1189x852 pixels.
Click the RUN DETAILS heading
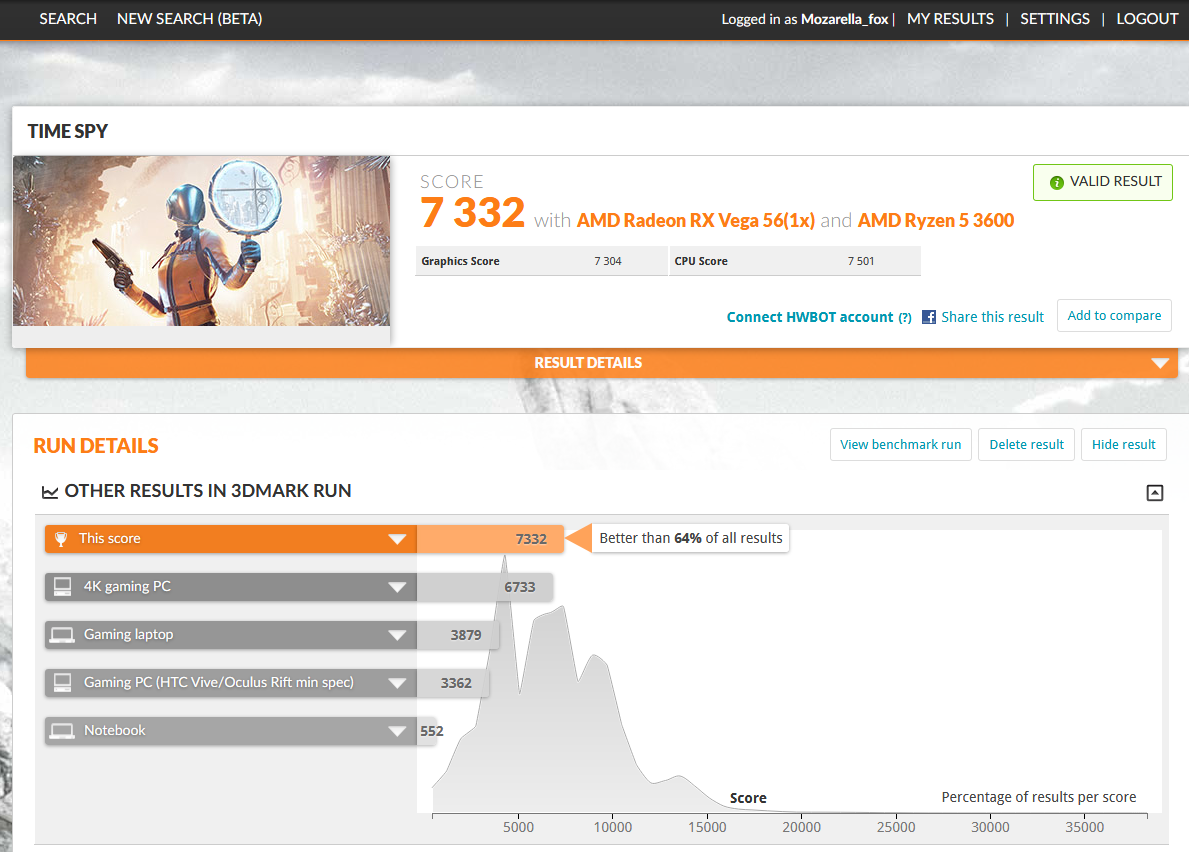coord(96,446)
